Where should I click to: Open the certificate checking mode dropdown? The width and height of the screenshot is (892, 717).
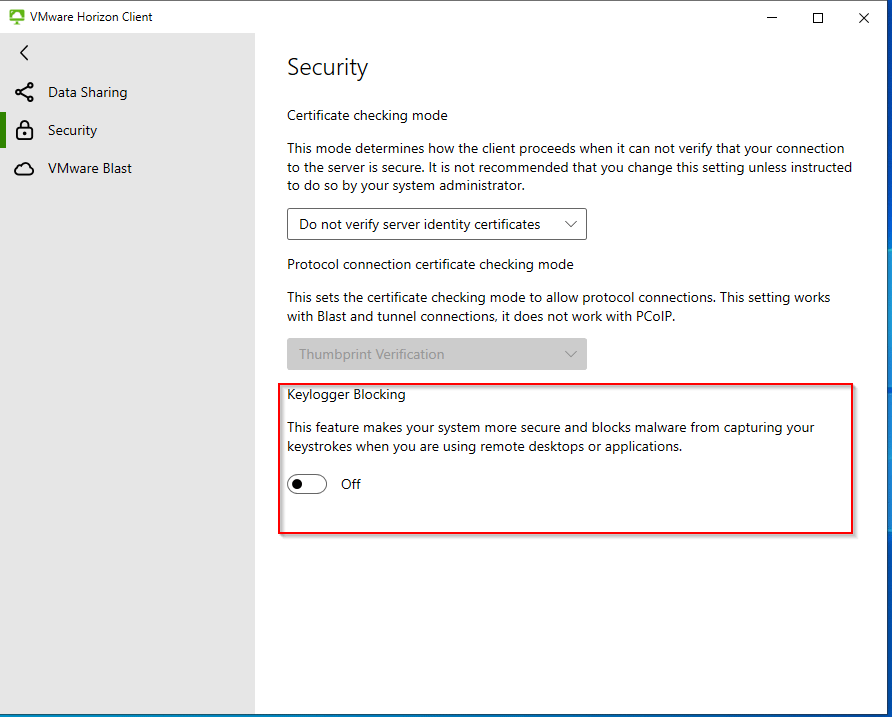point(436,224)
